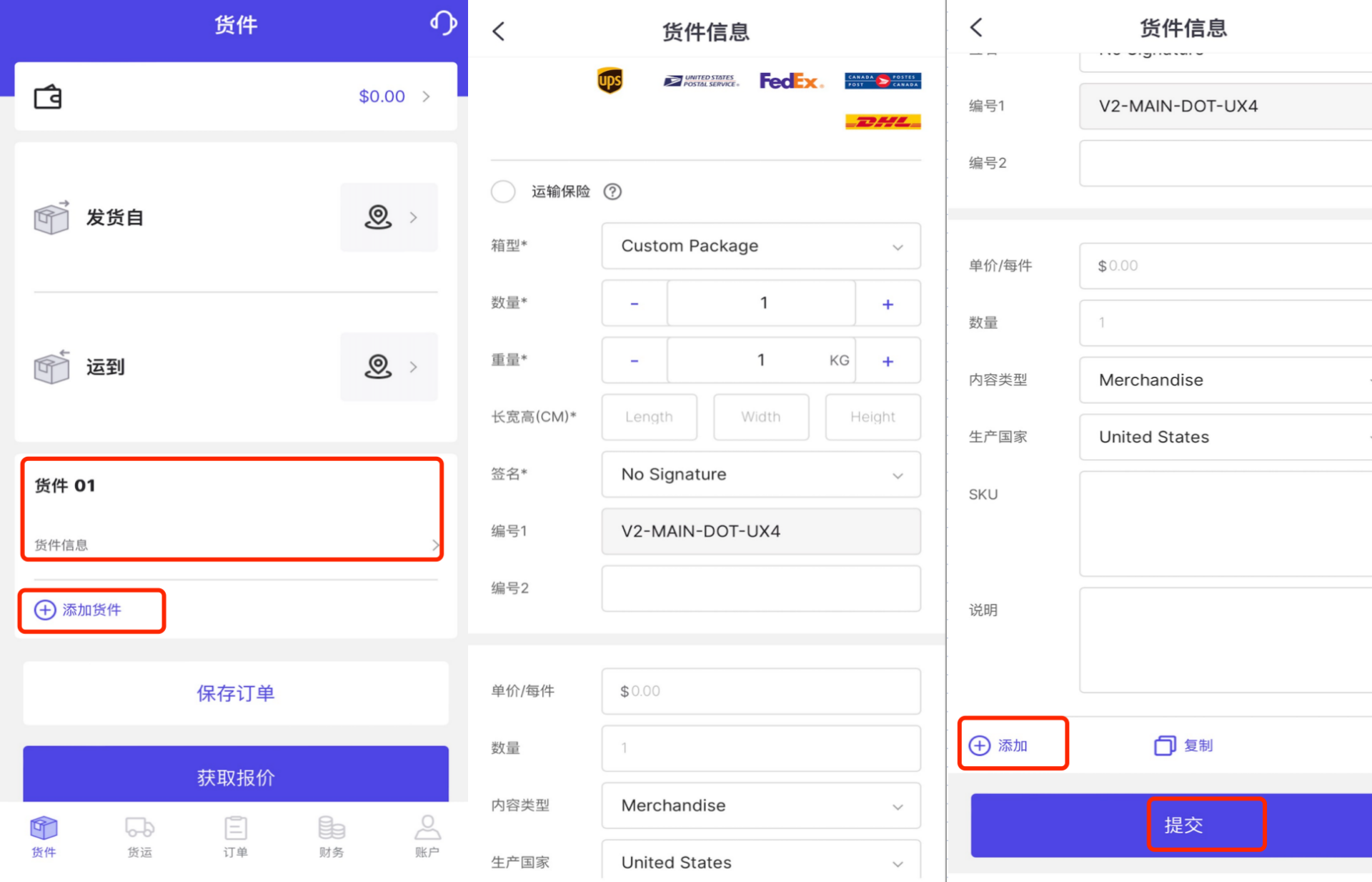Click 单价/每件 field in right screen

(1226, 266)
